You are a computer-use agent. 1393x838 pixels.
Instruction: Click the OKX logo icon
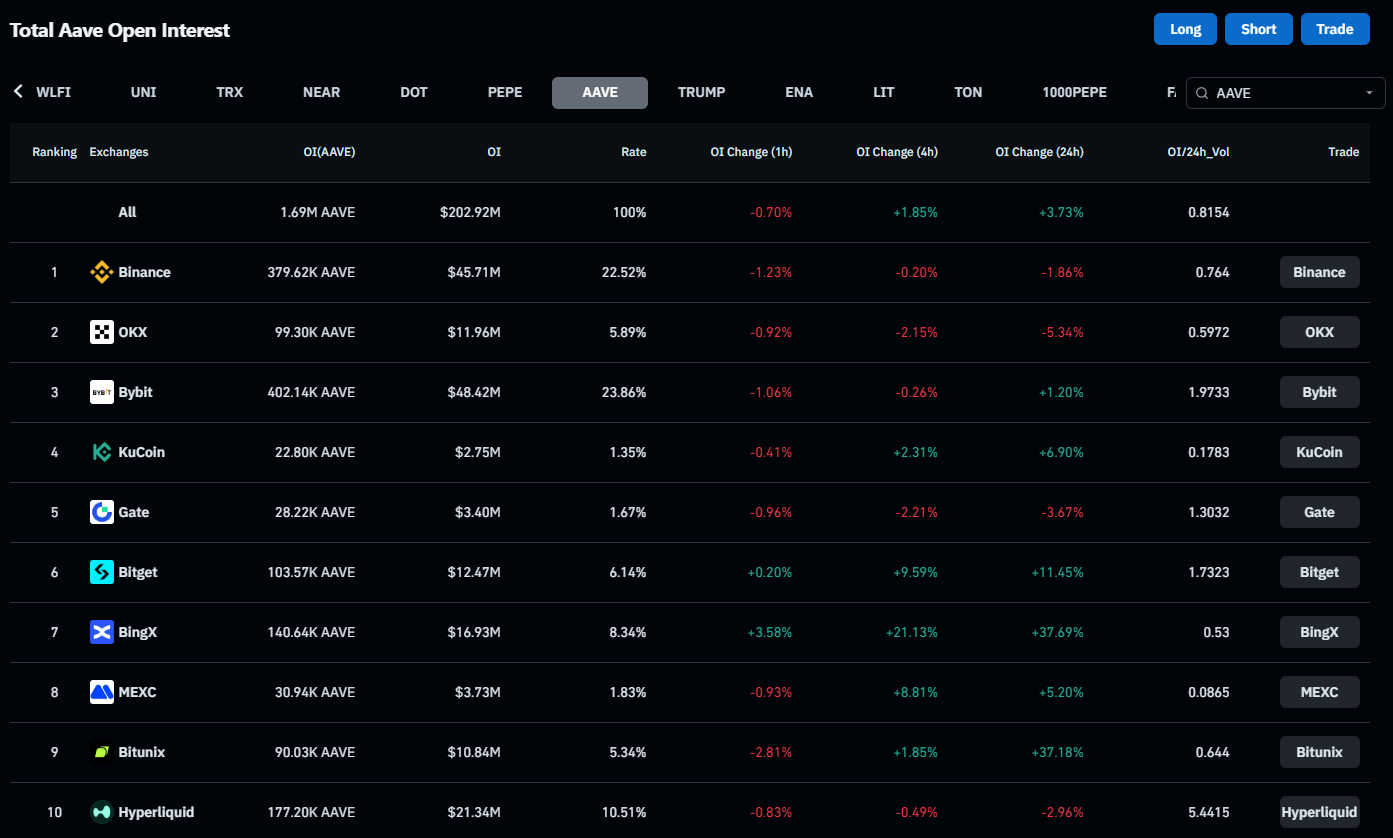101,332
